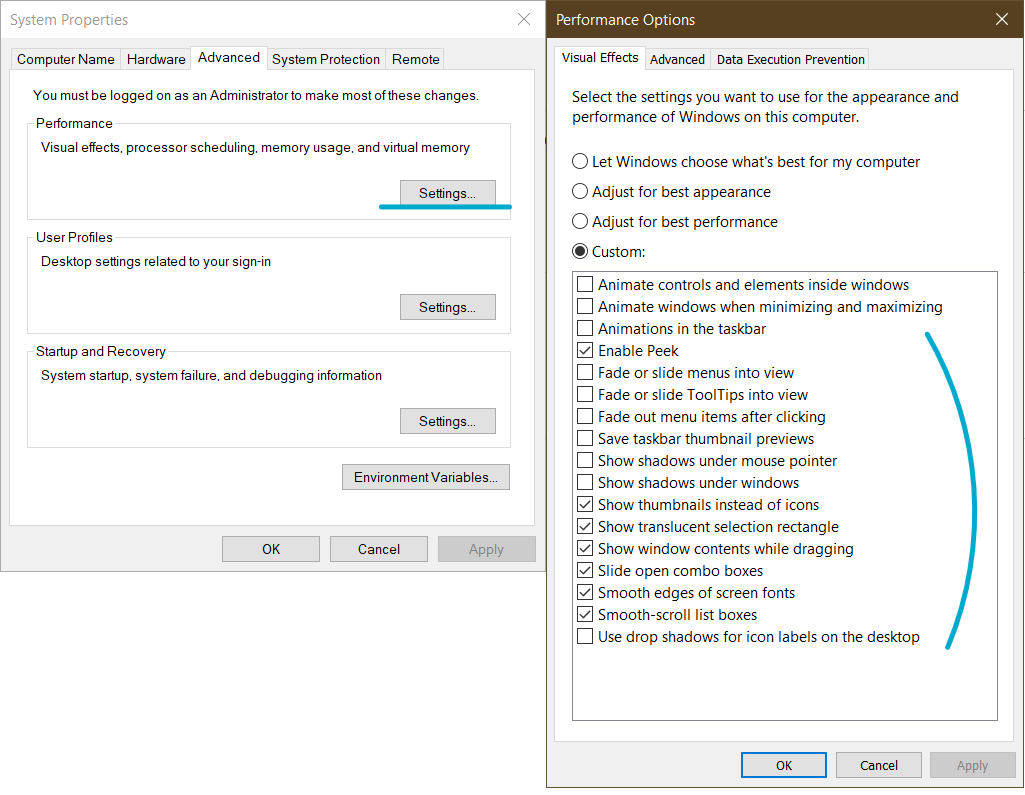
Task: Close the Performance Options window
Action: (1001, 20)
